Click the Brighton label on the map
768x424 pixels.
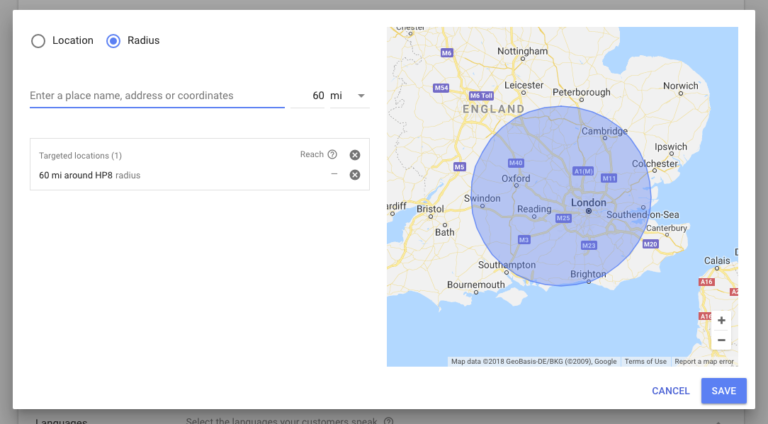(588, 274)
